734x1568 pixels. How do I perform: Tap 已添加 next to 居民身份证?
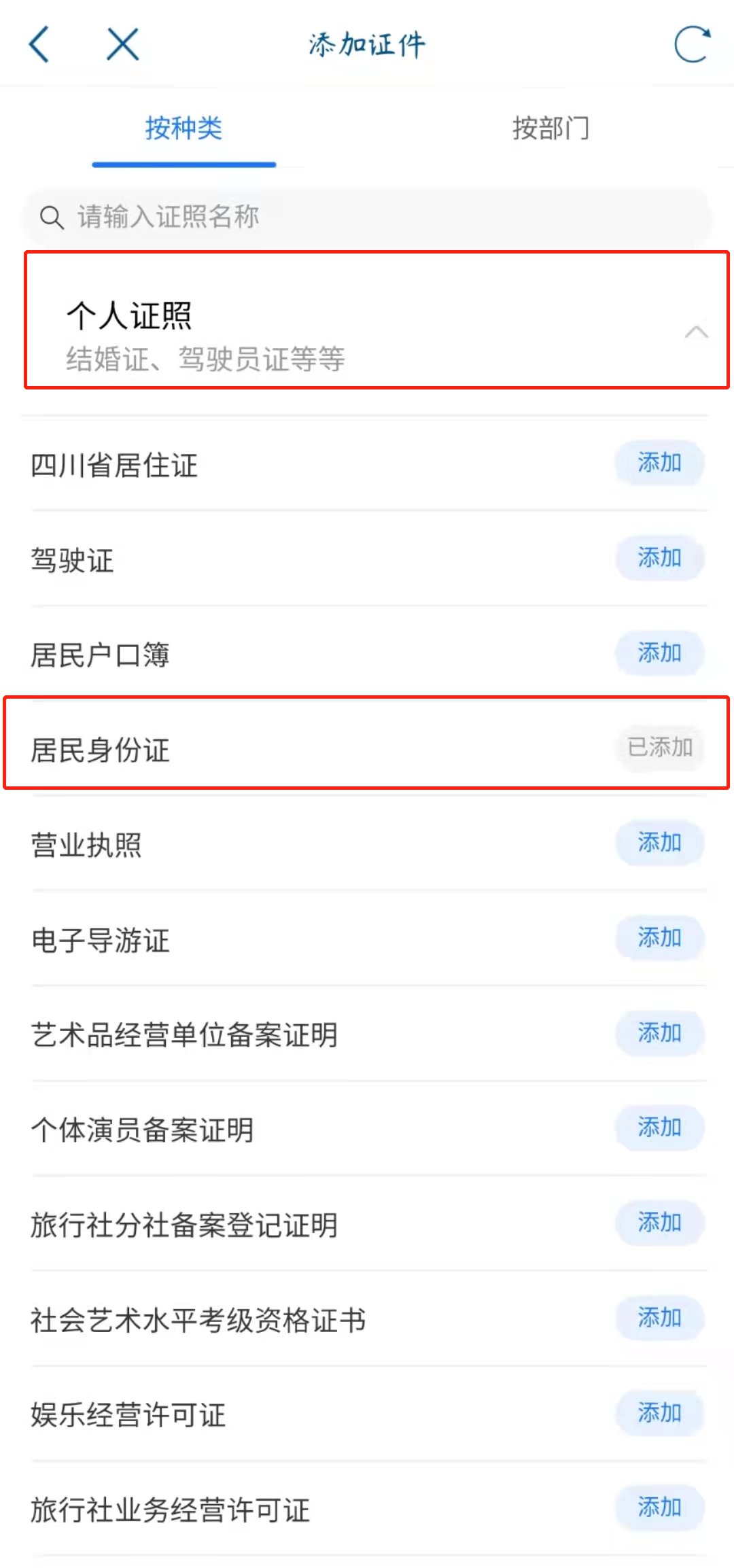pyautogui.click(x=659, y=748)
